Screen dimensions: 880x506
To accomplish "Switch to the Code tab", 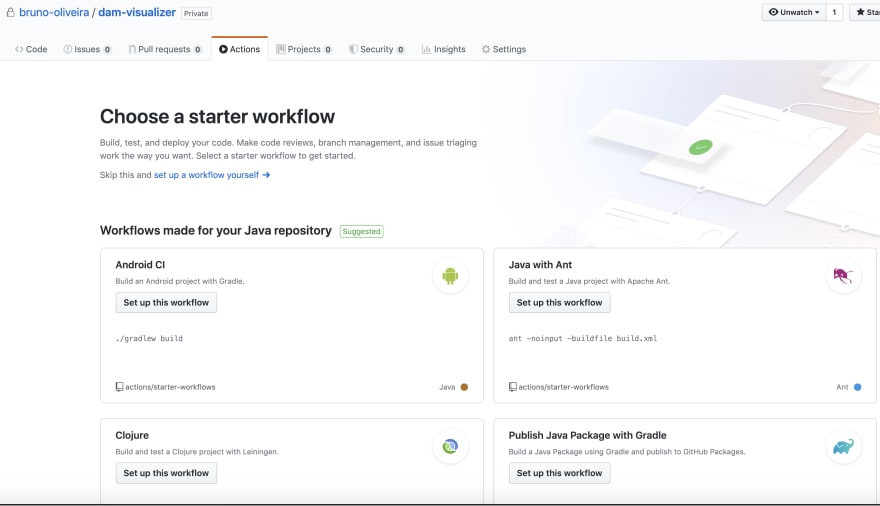I will click(x=31, y=49).
